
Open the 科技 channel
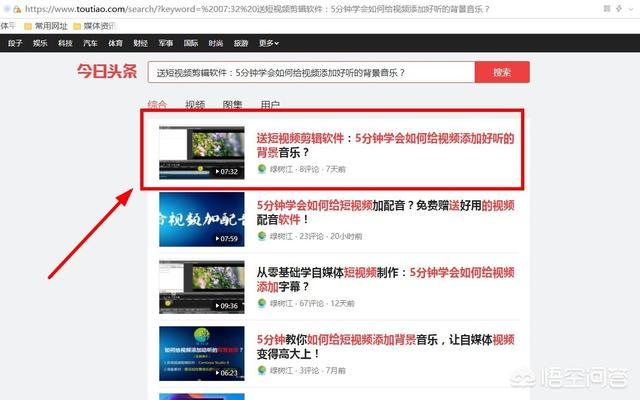pos(65,43)
